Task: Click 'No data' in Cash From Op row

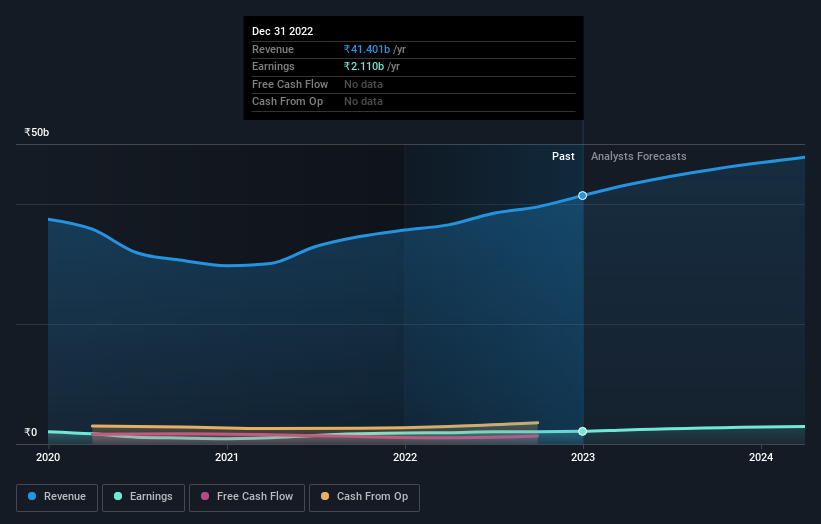Action: pos(363,102)
